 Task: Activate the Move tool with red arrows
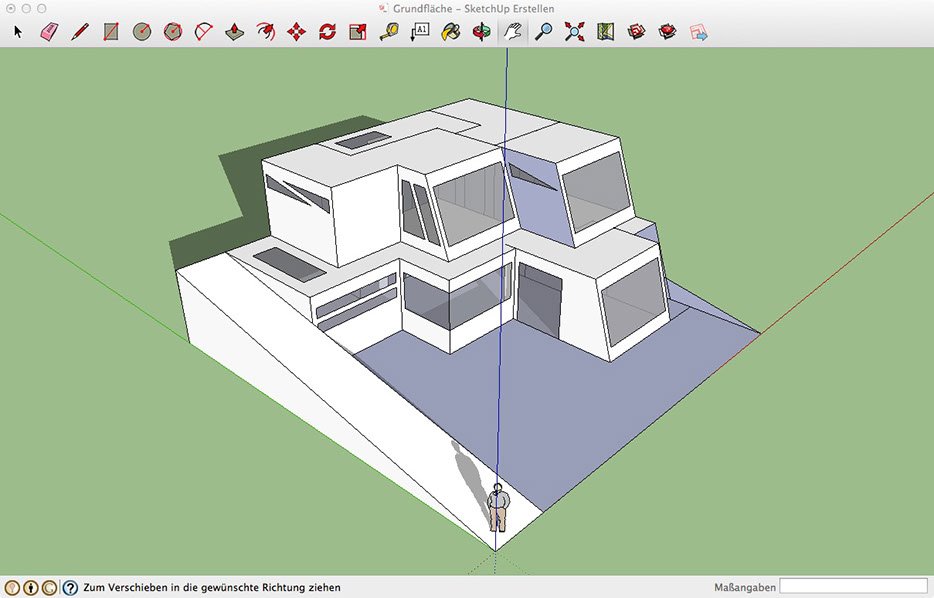tap(296, 32)
